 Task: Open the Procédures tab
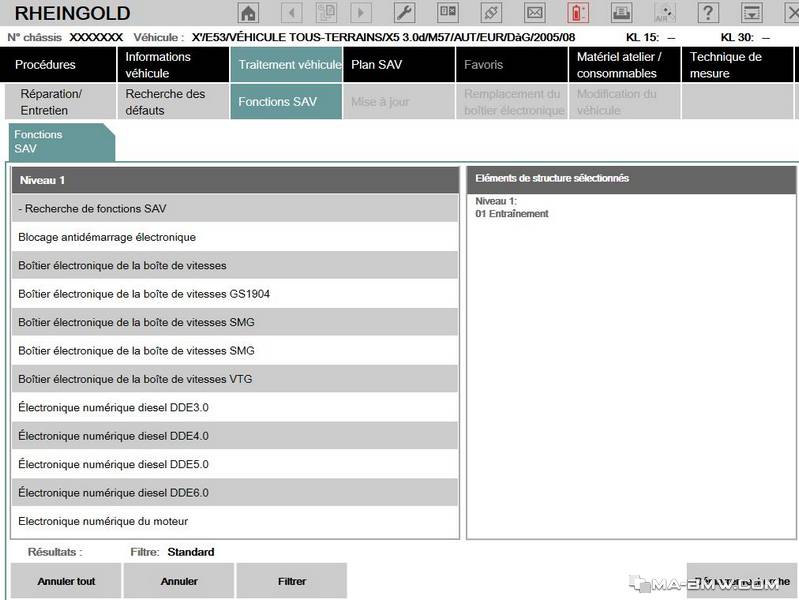tap(58, 65)
